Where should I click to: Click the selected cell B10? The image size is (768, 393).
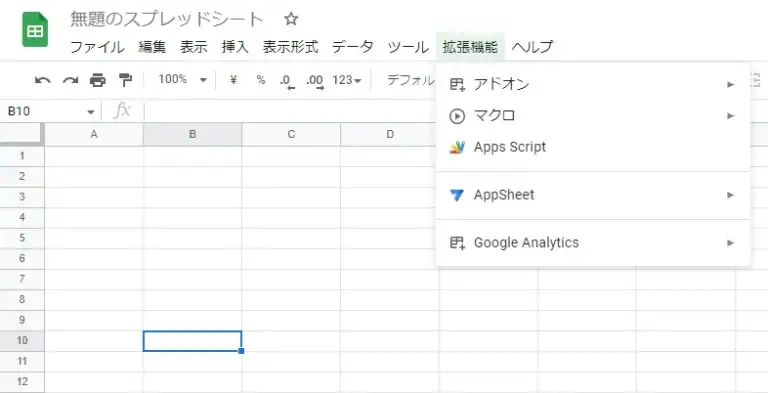(x=192, y=341)
